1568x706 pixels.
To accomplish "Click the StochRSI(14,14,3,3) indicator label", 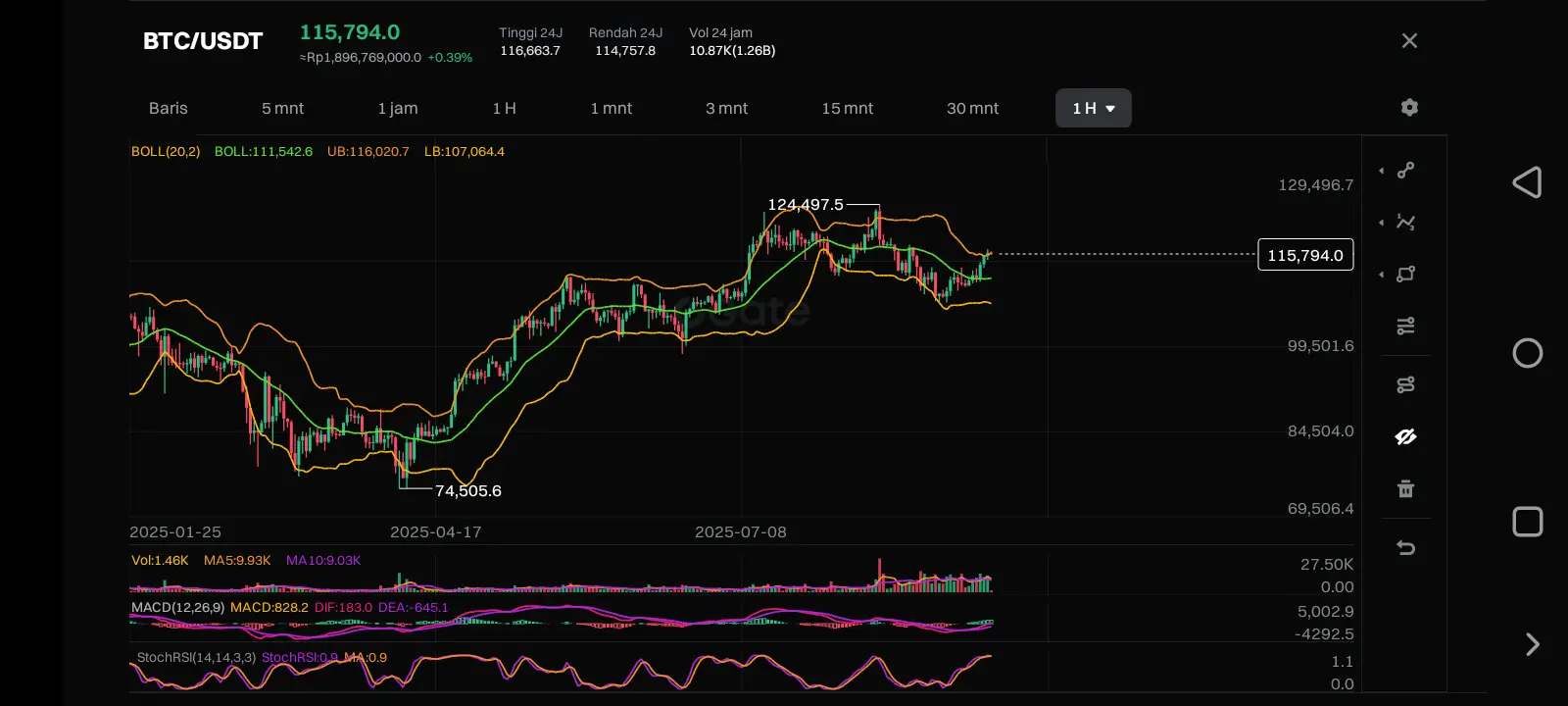I will (x=197, y=658).
